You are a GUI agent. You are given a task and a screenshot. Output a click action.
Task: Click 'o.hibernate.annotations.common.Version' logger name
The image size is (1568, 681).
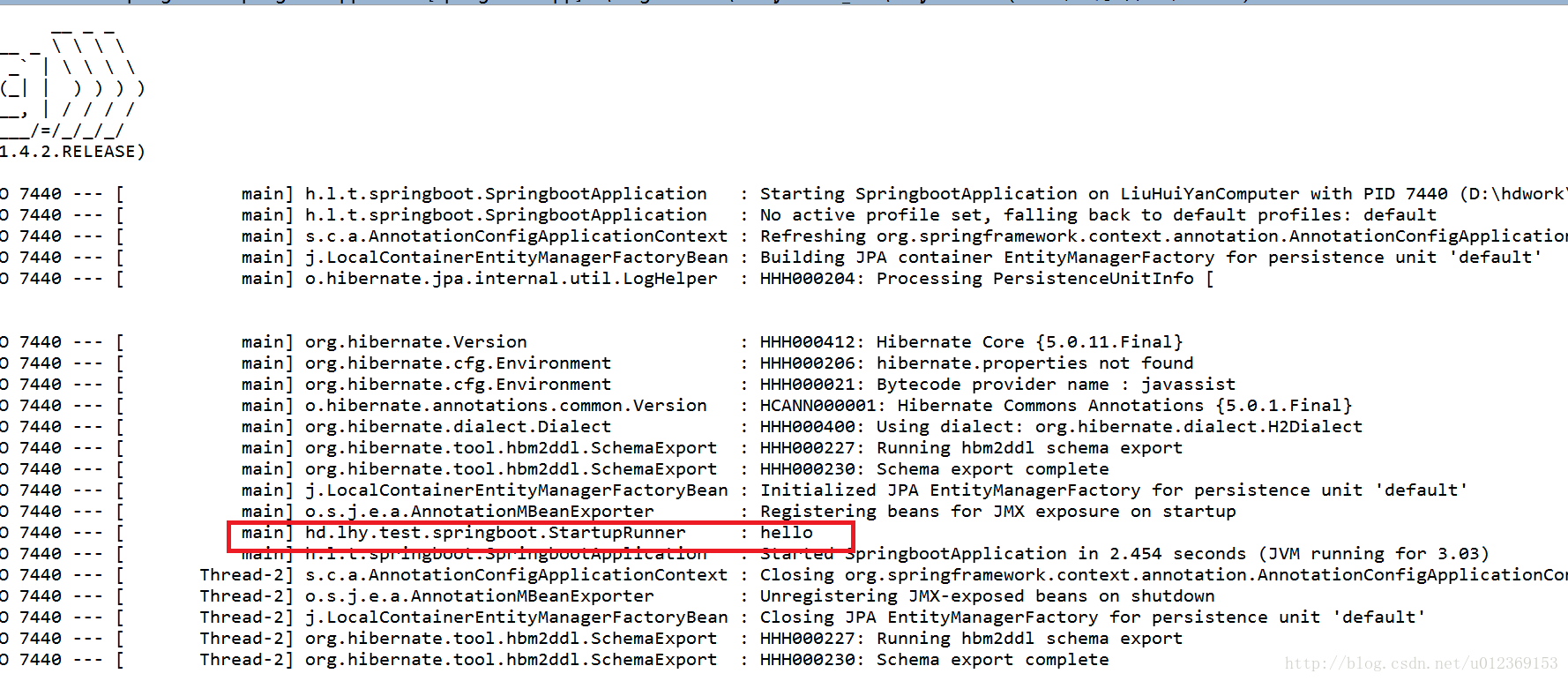506,406
